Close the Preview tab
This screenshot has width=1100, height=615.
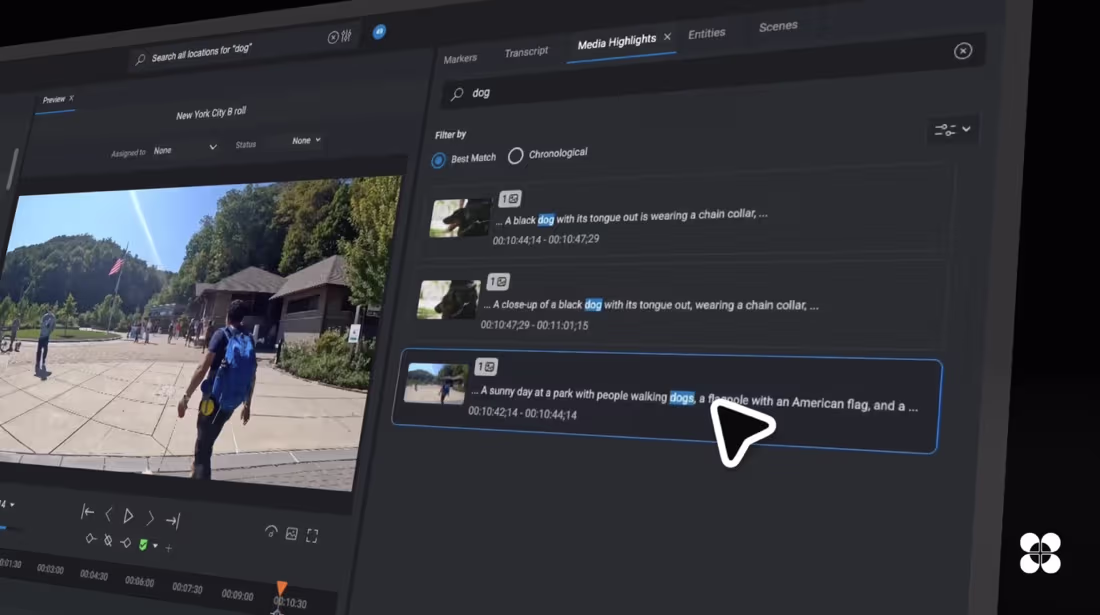tap(71, 98)
